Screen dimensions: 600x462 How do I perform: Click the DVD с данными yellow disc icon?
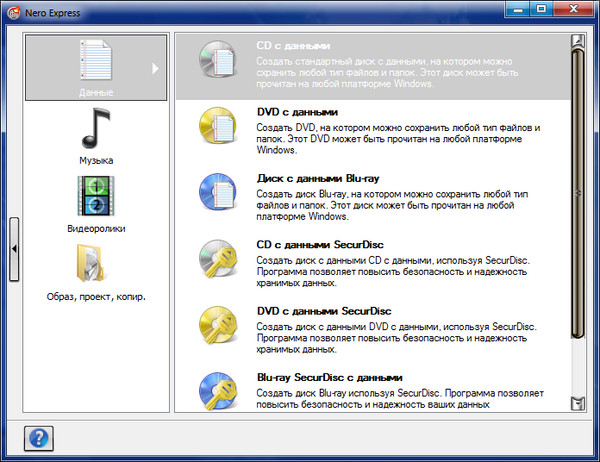216,127
